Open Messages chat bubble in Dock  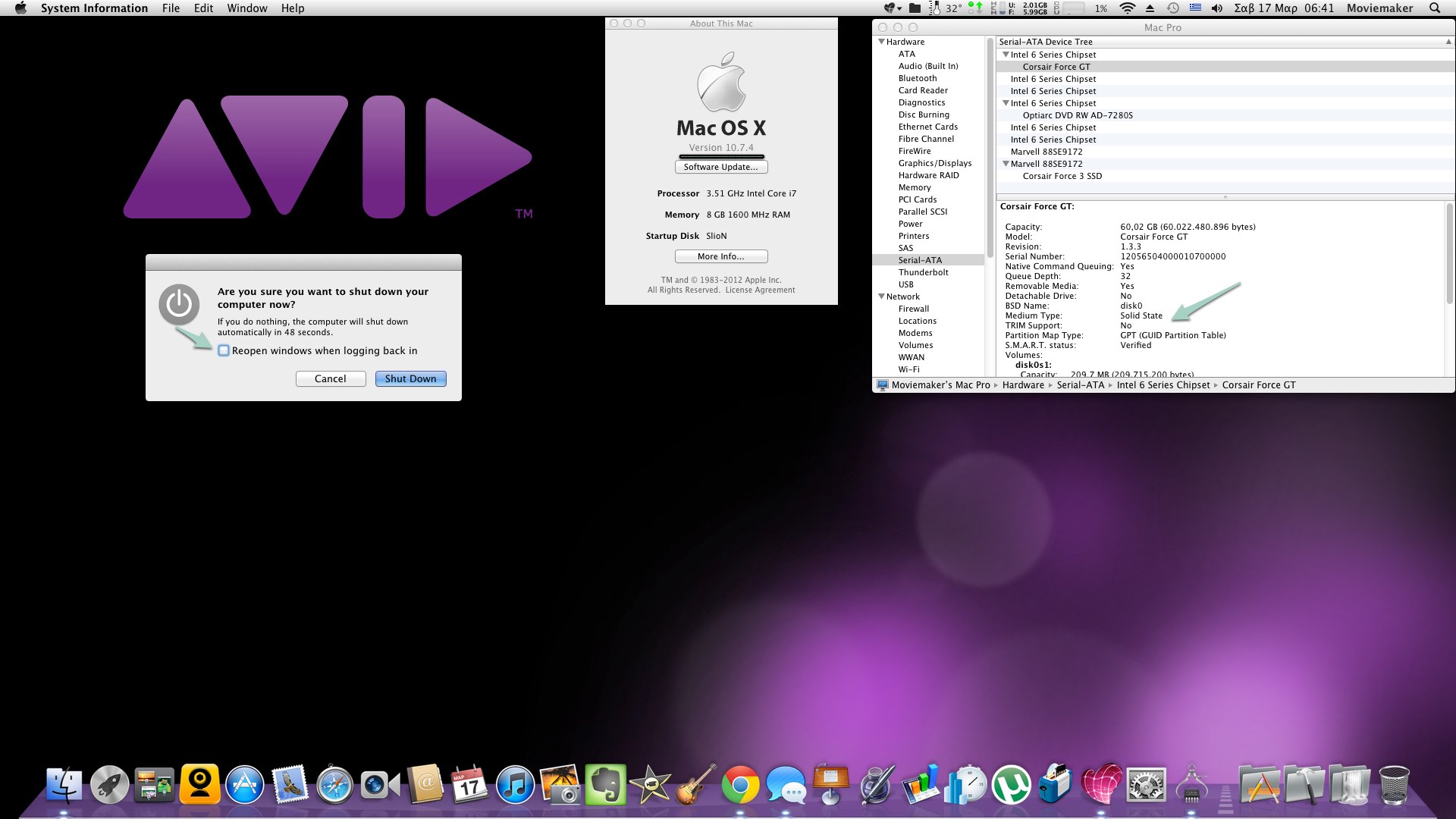[786, 784]
